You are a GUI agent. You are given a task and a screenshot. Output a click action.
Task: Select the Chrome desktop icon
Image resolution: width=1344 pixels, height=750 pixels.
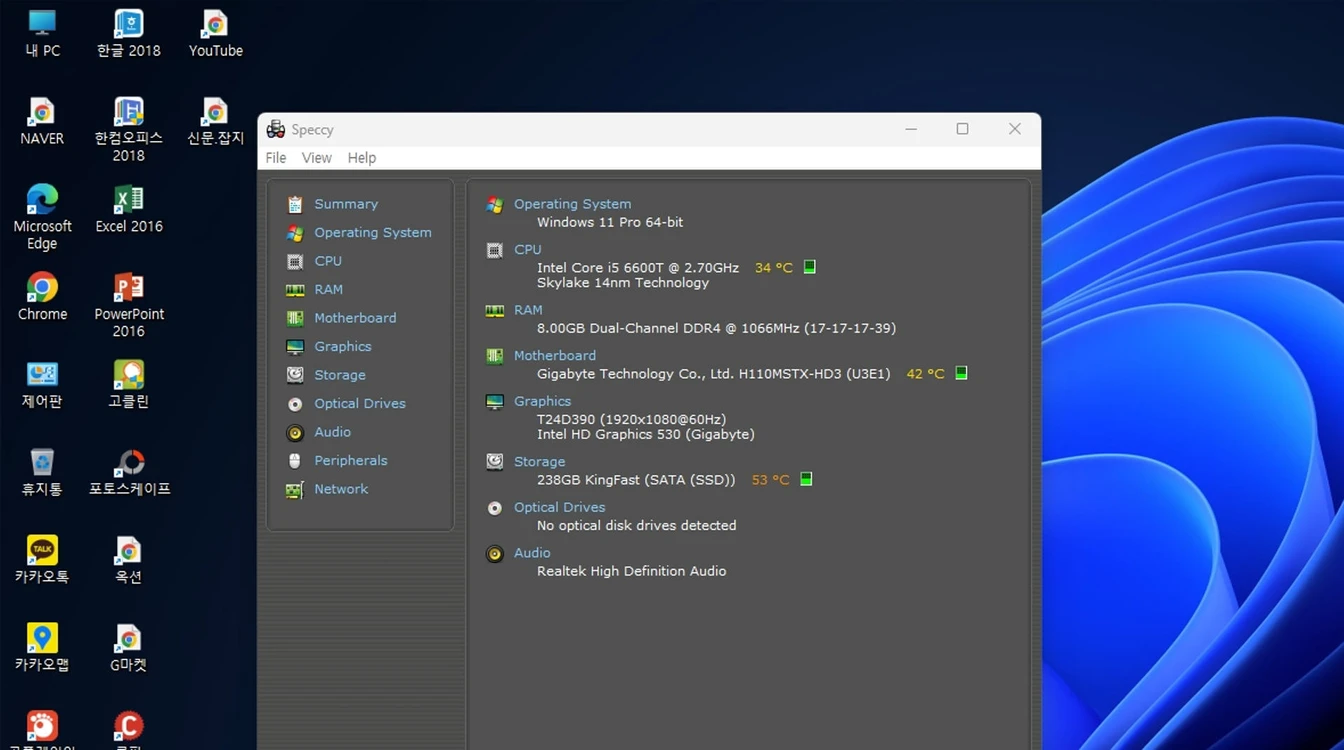[x=42, y=296]
